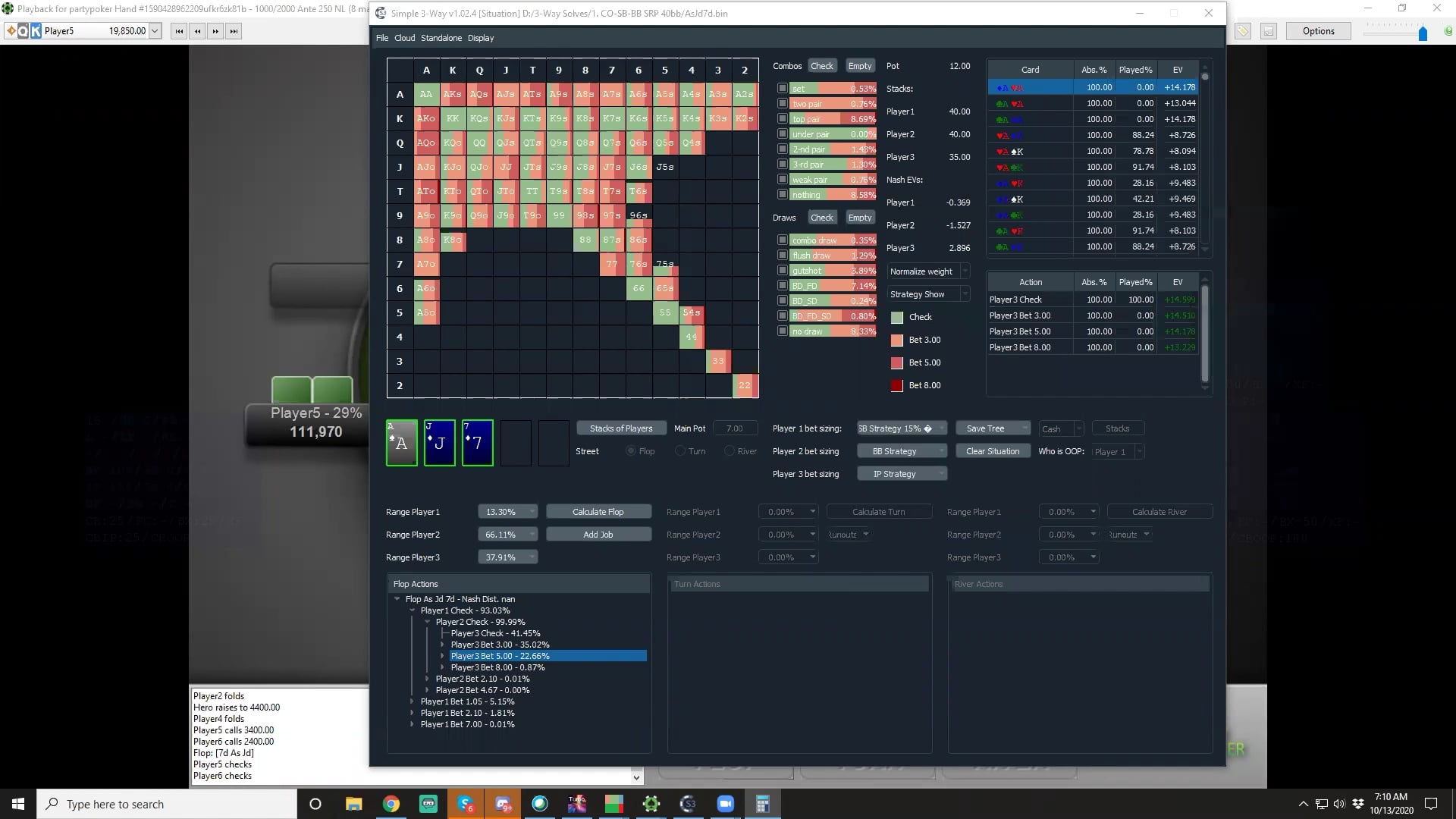Viewport: 1456px width, 819px height.
Task: Click the Calculate Flop button
Action: click(x=598, y=512)
